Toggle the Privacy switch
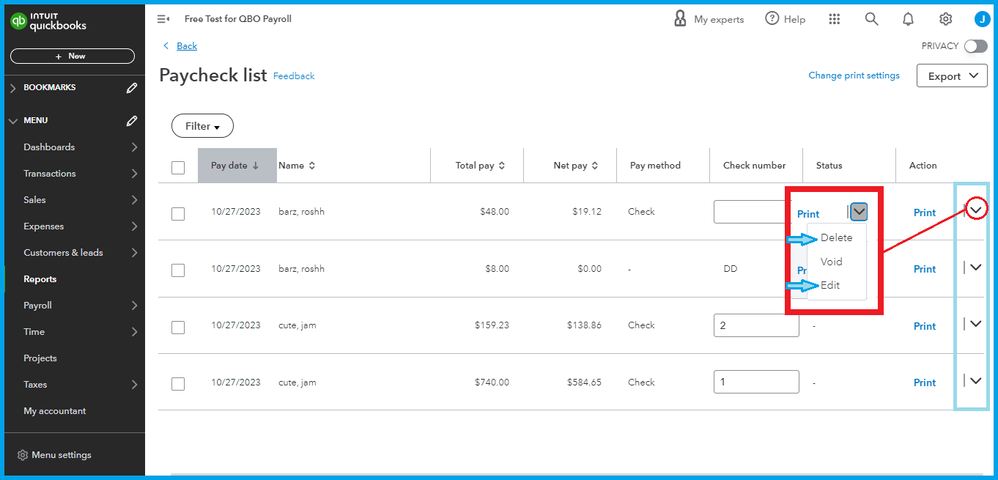 (974, 46)
